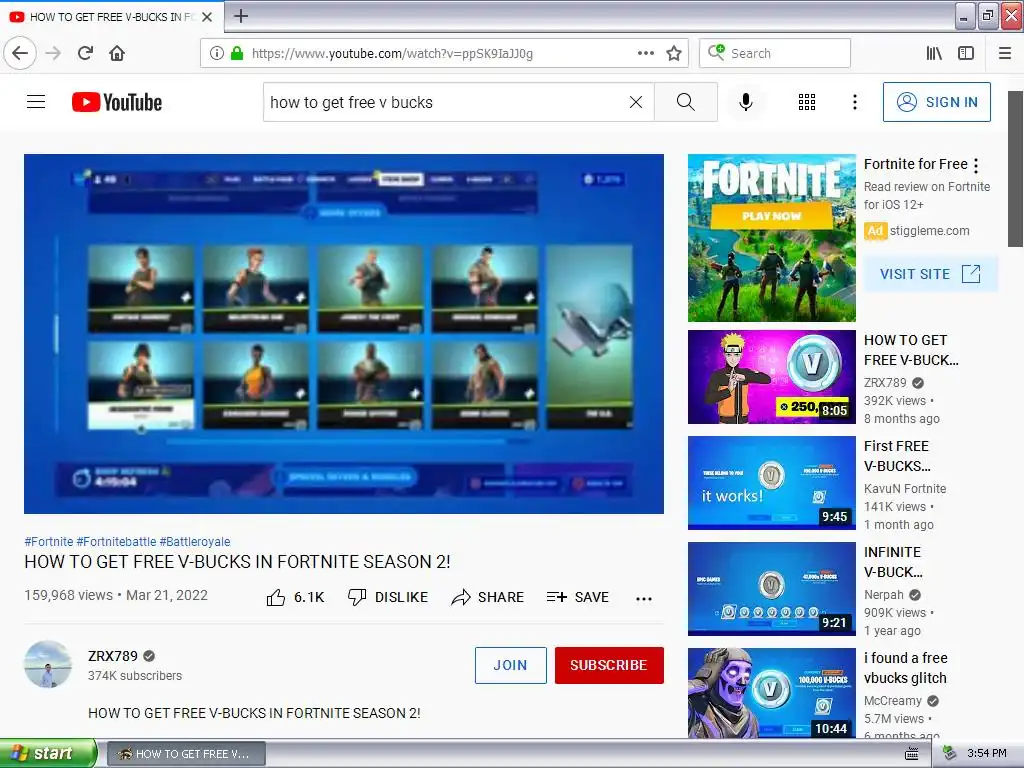
Task: Click the JOIN membership button
Action: pos(511,665)
